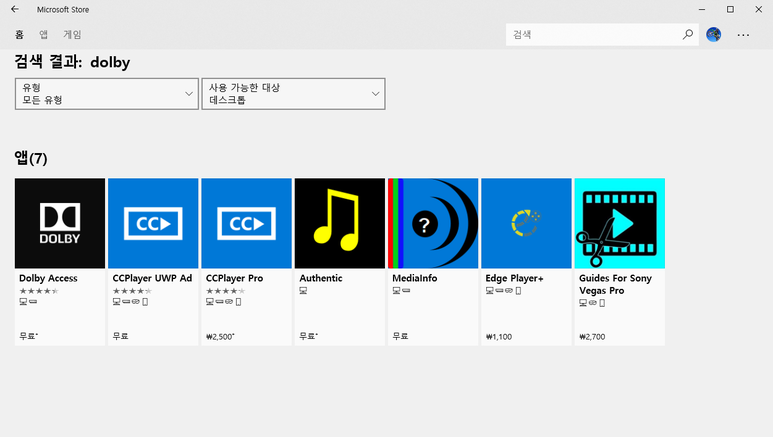Click the Dolby Access title text
The image size is (773, 437).
(48, 278)
